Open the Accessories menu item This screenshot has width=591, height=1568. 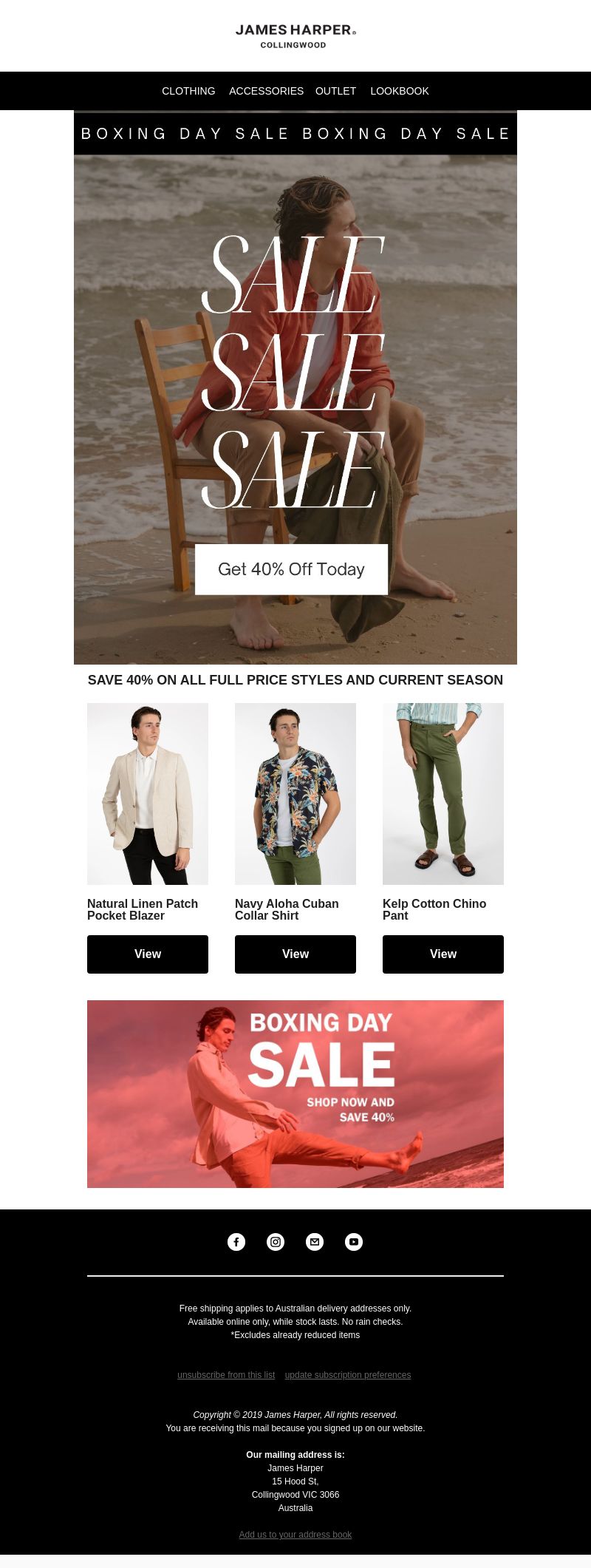pos(266,91)
